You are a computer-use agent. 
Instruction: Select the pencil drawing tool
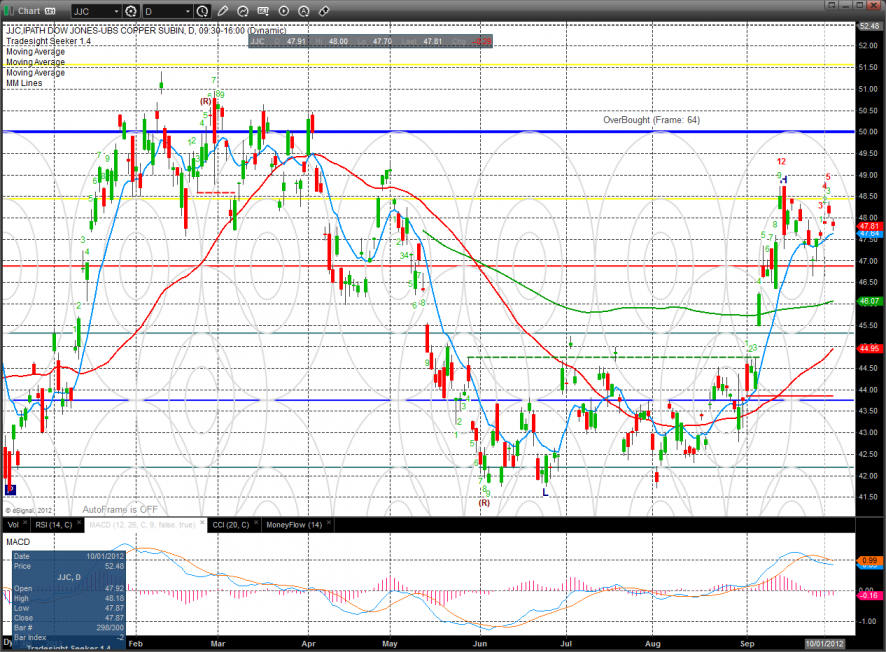click(223, 11)
